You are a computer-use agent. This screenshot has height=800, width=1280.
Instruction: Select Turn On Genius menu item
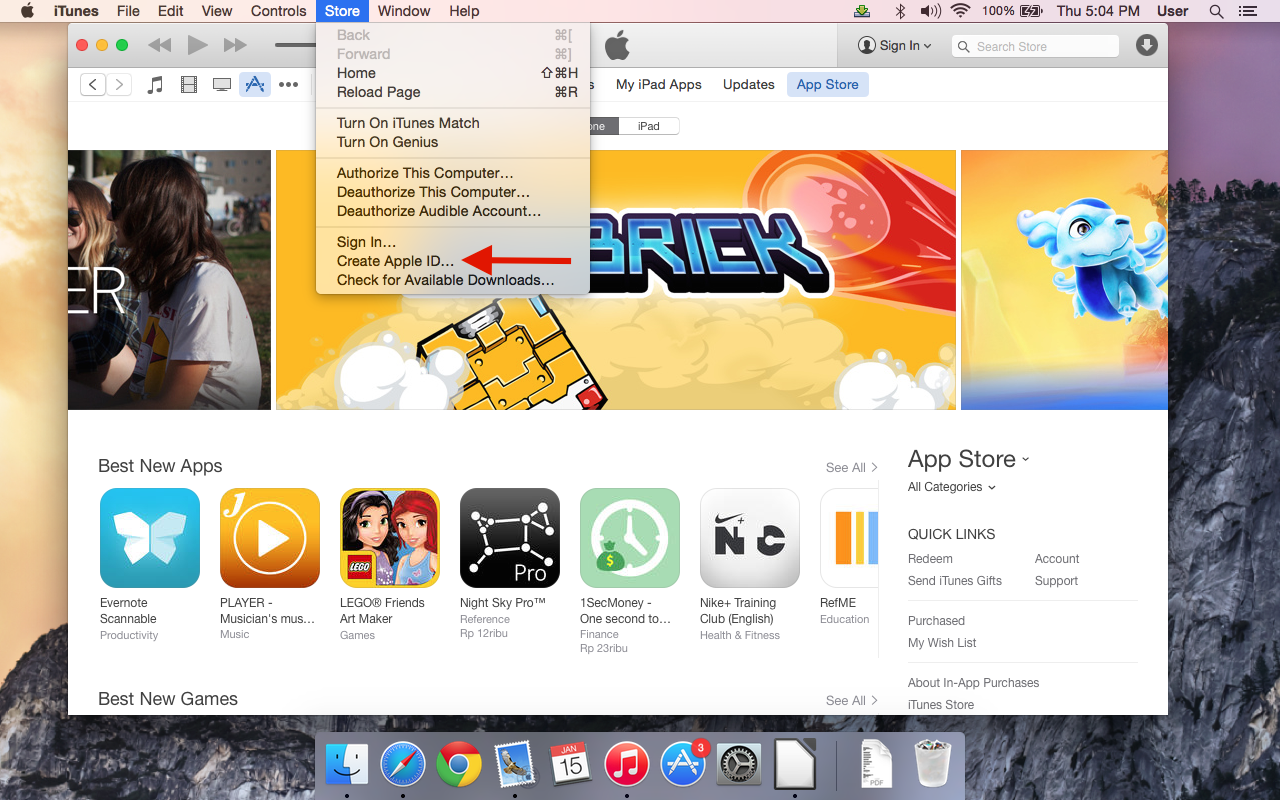[x=387, y=142]
